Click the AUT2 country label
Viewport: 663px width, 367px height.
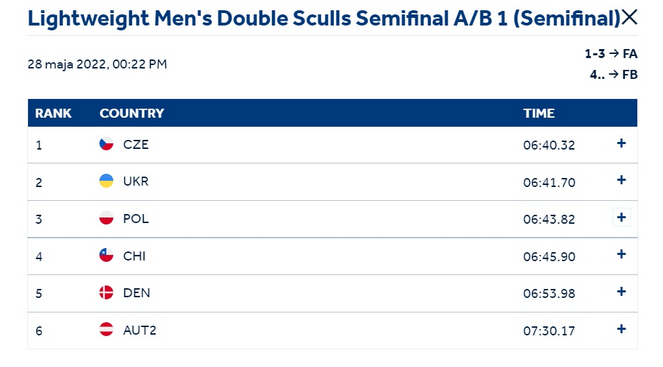pyautogui.click(x=140, y=330)
